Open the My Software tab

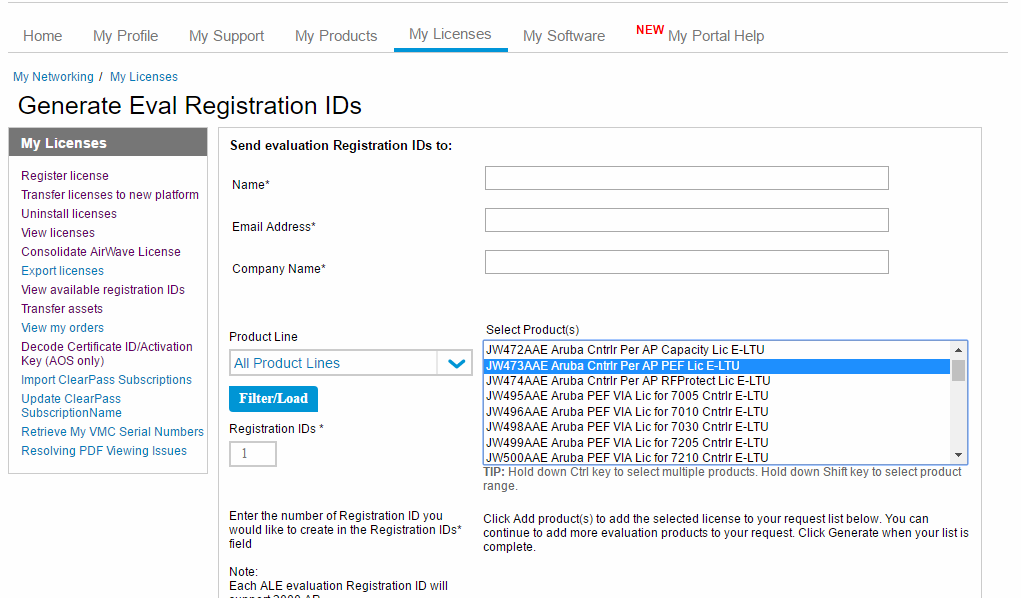[563, 36]
